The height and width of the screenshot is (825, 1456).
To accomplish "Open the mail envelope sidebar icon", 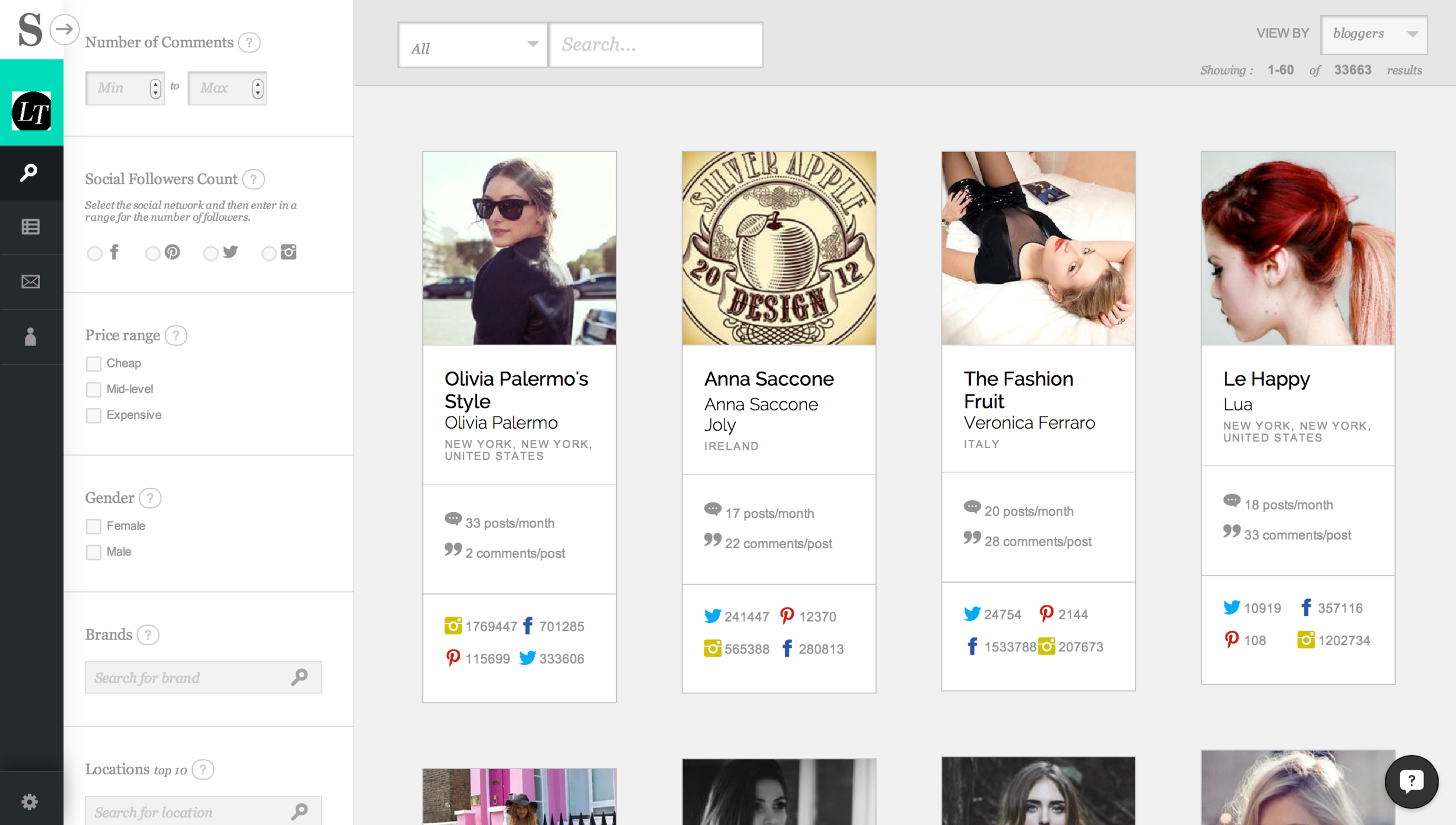I will pyautogui.click(x=30, y=281).
